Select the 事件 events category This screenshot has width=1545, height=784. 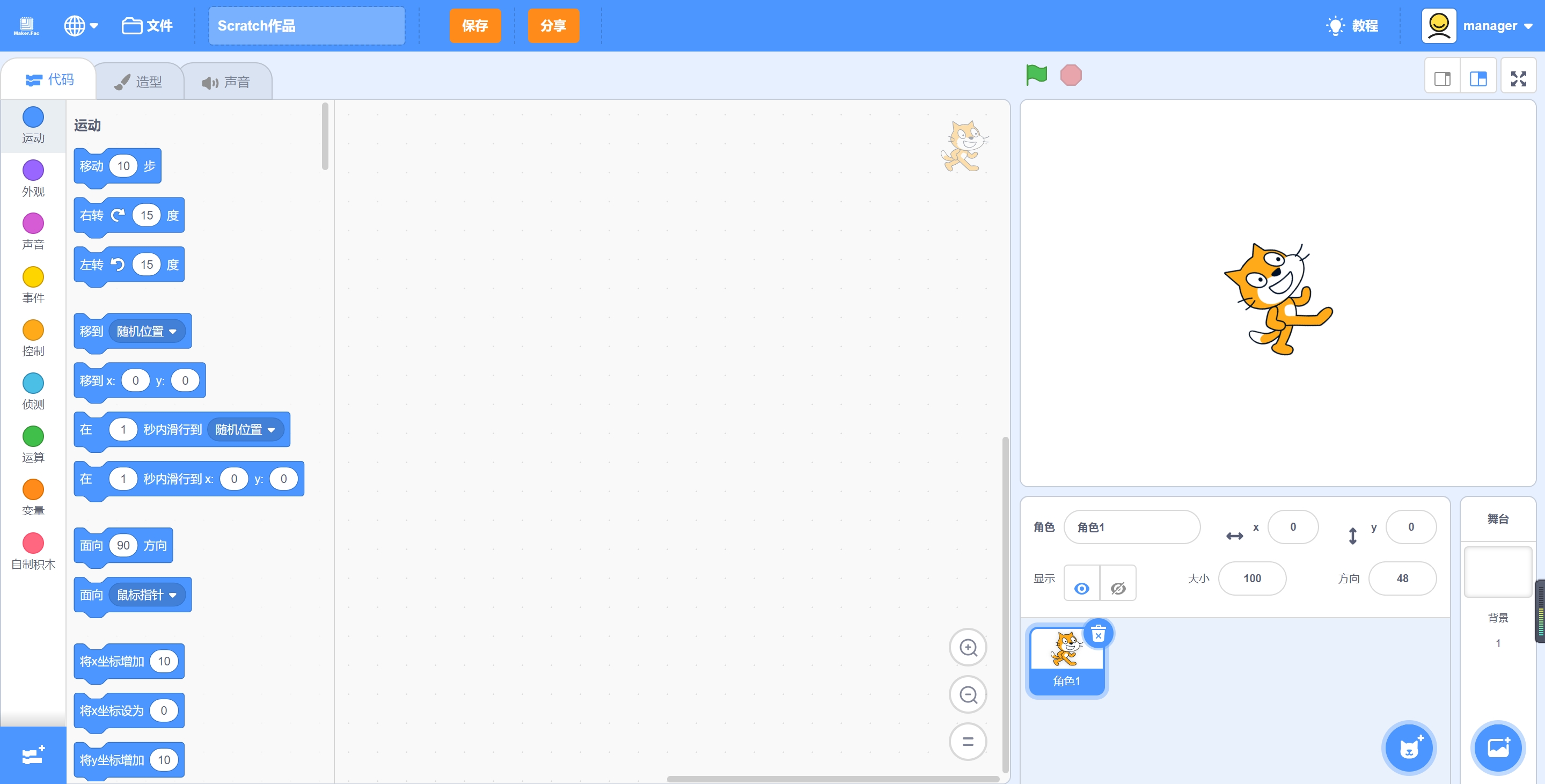pos(33,285)
